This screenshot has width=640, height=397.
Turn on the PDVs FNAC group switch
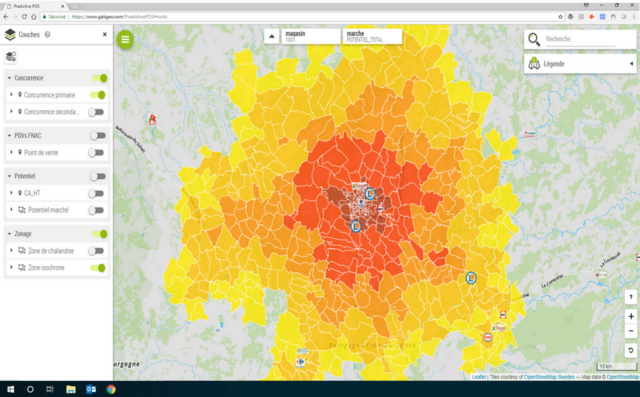[98, 135]
